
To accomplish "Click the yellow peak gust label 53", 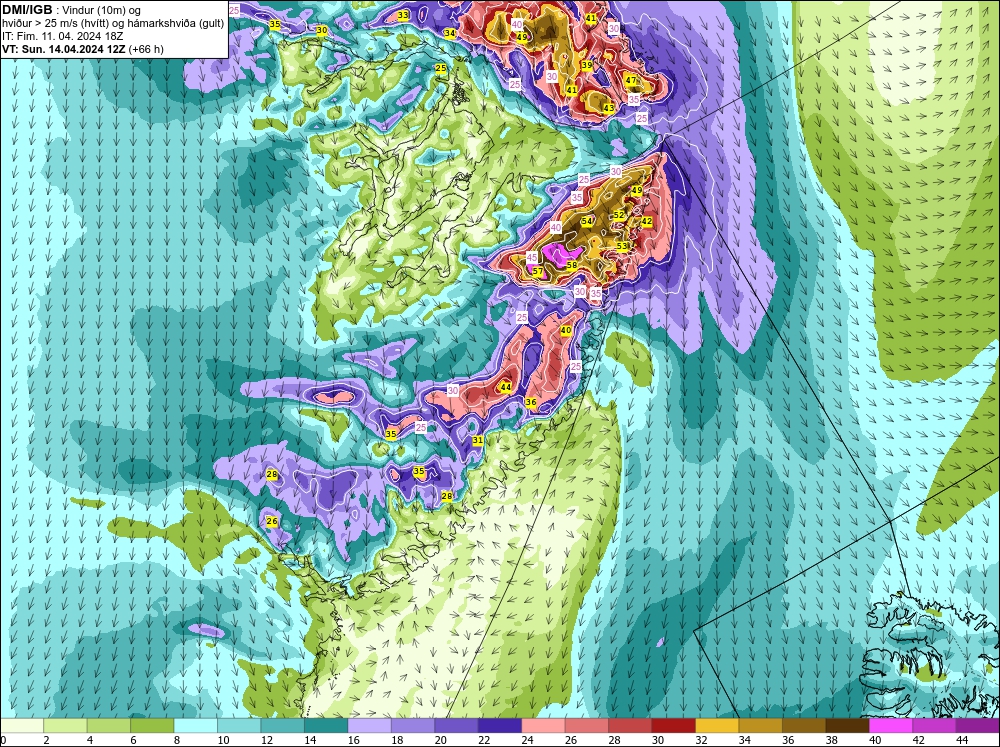I will pyautogui.click(x=622, y=246).
